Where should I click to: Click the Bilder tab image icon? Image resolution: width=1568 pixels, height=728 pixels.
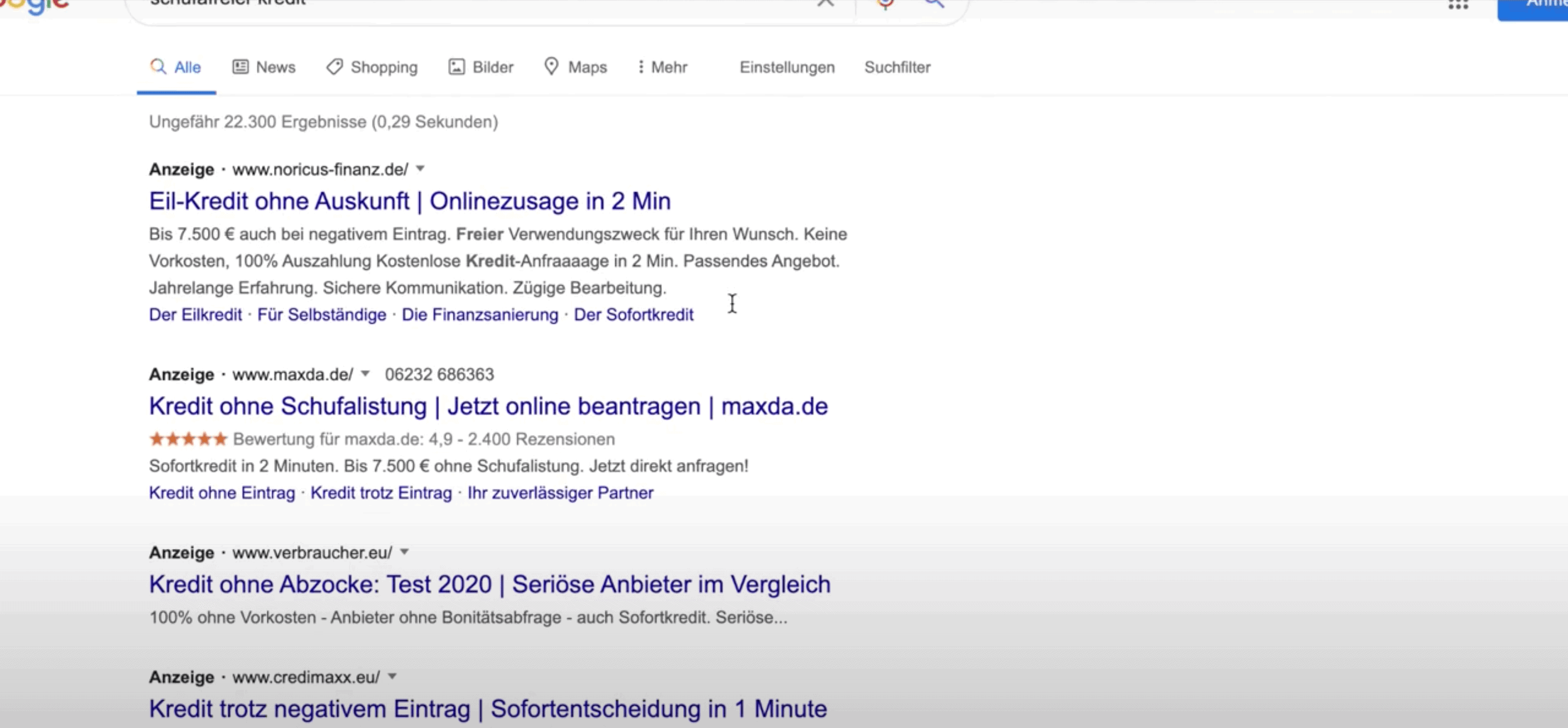coord(457,66)
